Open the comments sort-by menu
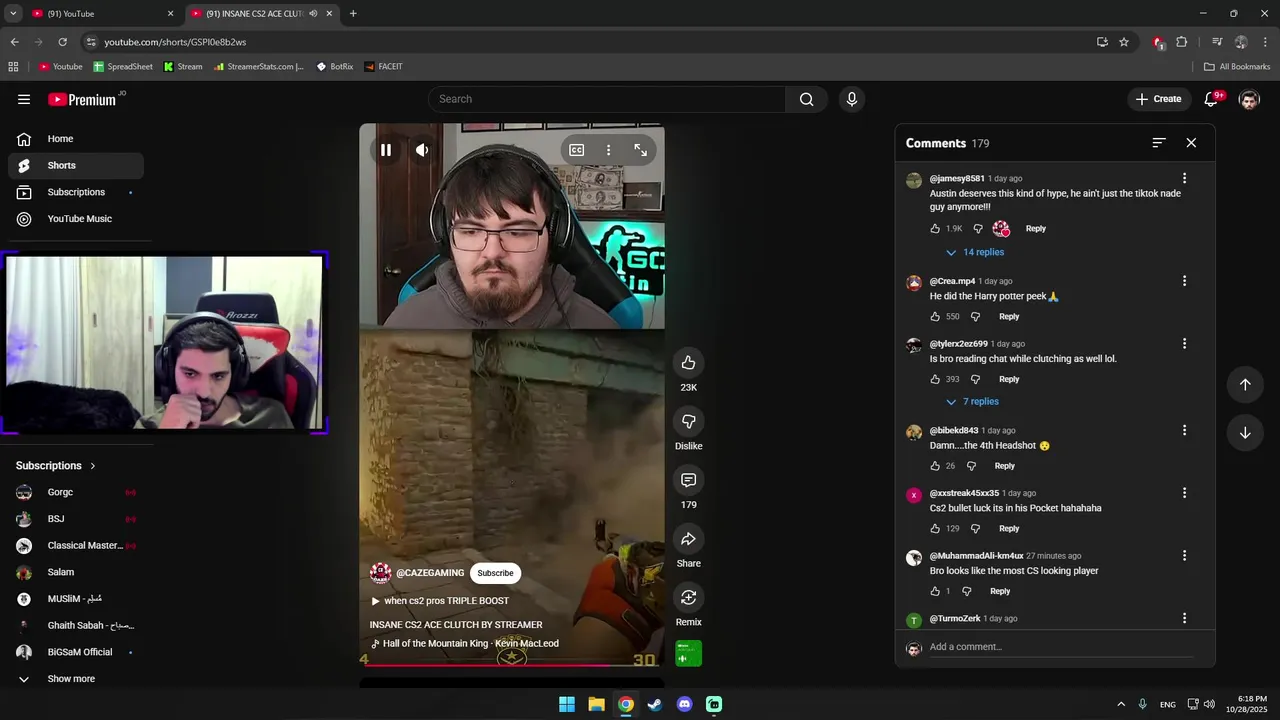1280x720 pixels. pyautogui.click(x=1159, y=143)
